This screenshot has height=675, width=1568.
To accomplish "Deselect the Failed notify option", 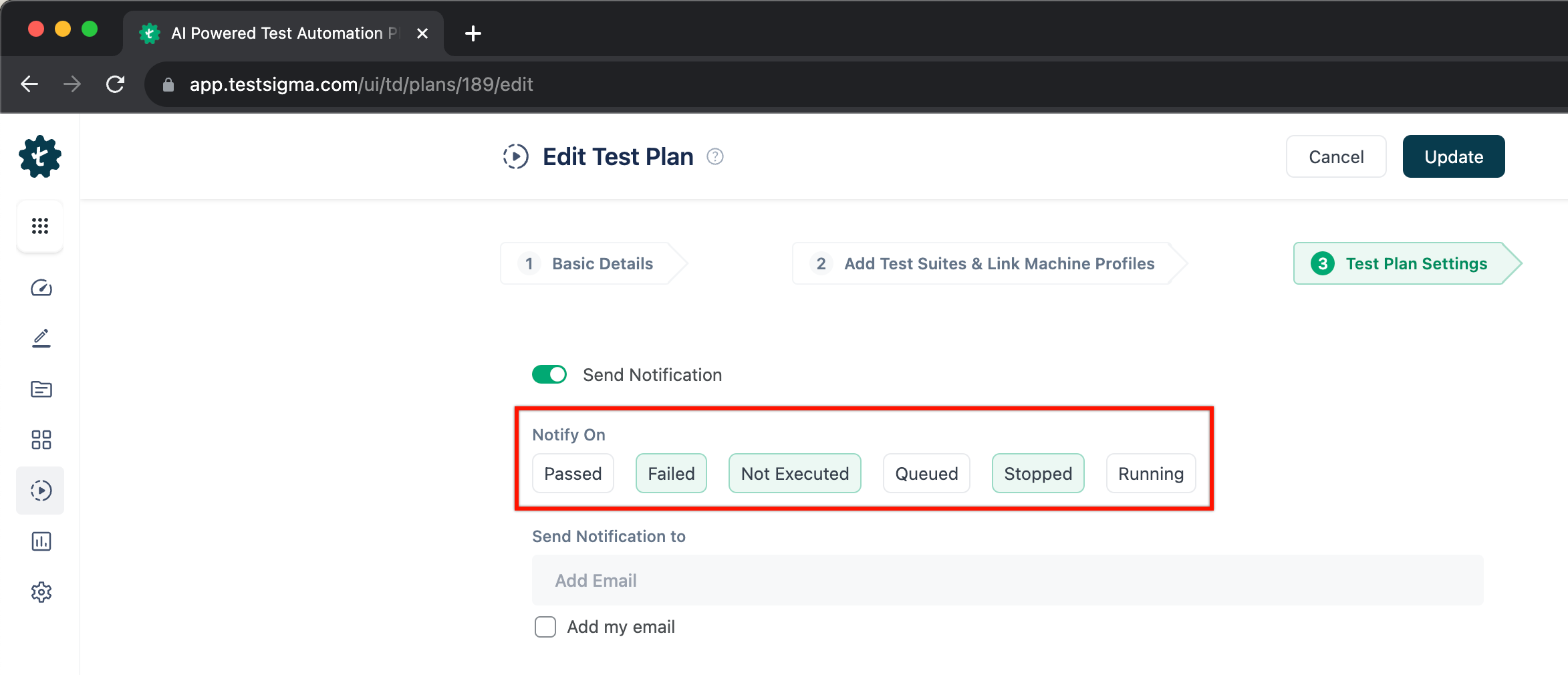I will [x=671, y=474].
